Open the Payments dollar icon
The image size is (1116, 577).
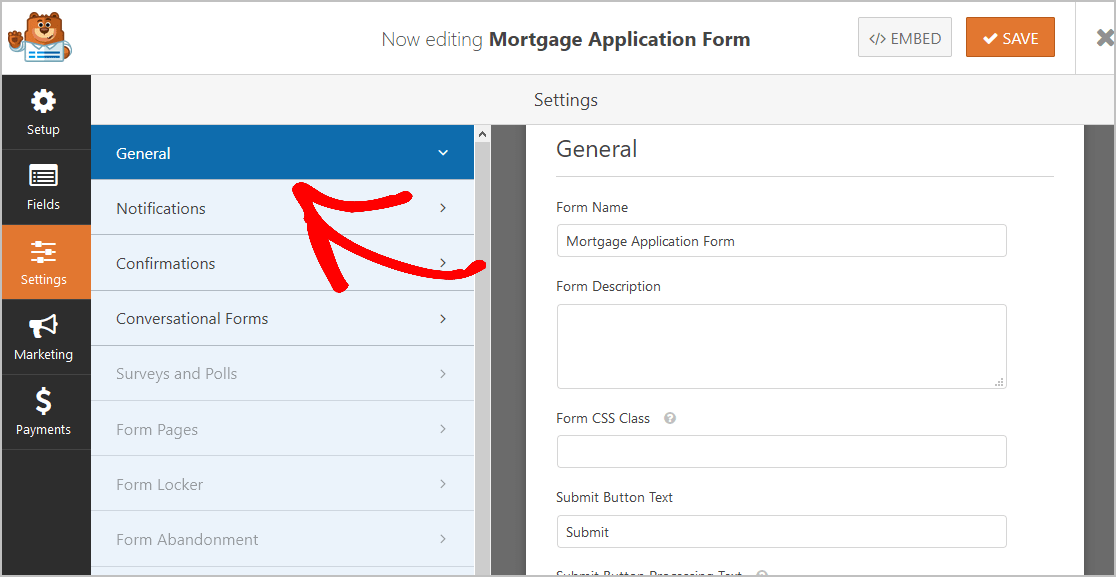point(43,402)
